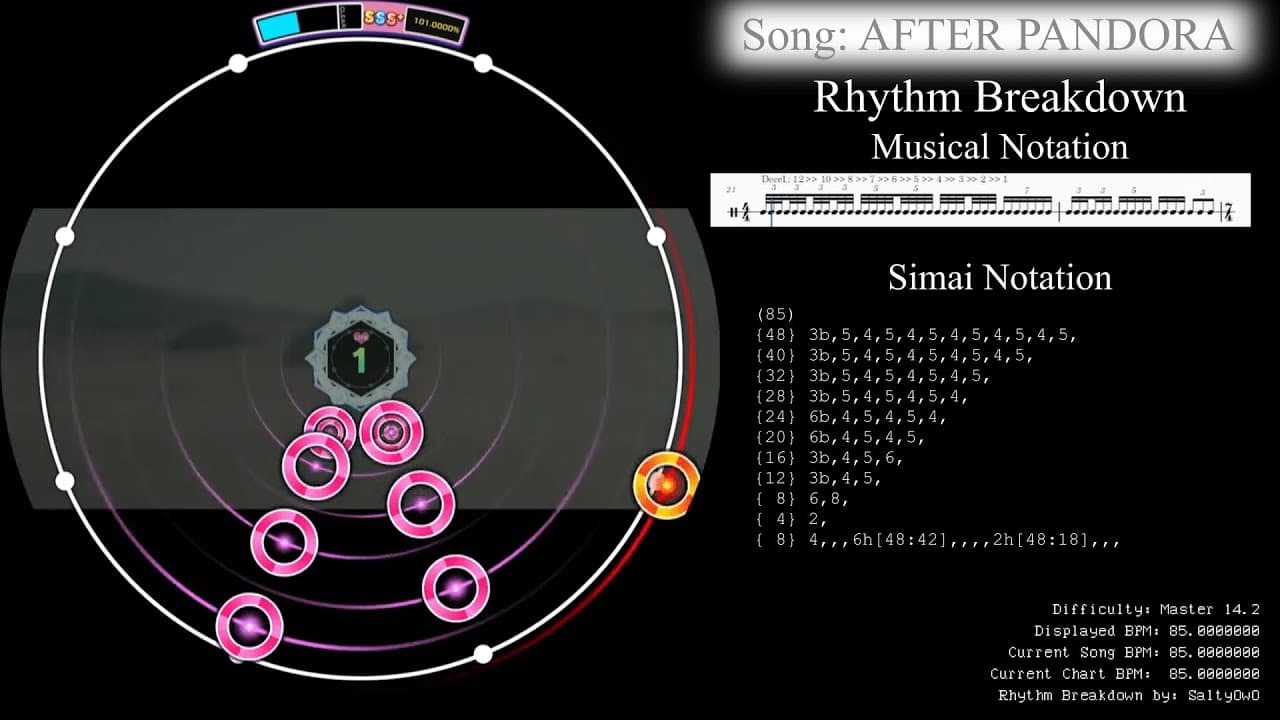Image resolution: width=1280 pixels, height=720 pixels.
Task: Click the lower white dot on ring's left side
Action: point(65,481)
